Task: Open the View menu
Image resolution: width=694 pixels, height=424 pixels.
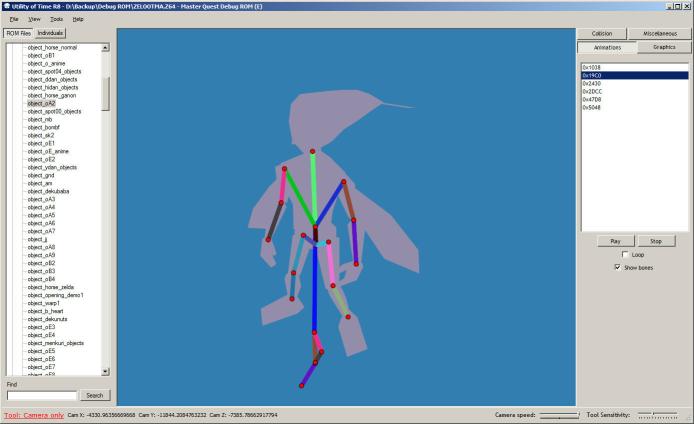Action: 34,19
